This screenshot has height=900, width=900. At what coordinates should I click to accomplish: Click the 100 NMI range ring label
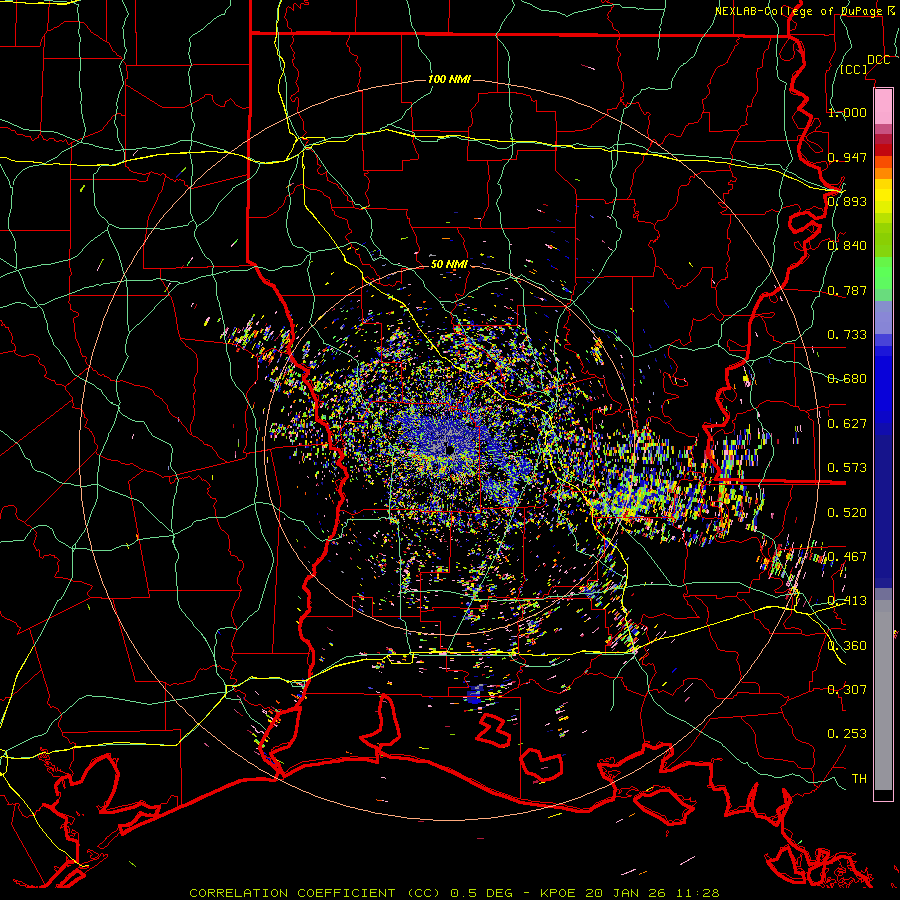coord(449,79)
